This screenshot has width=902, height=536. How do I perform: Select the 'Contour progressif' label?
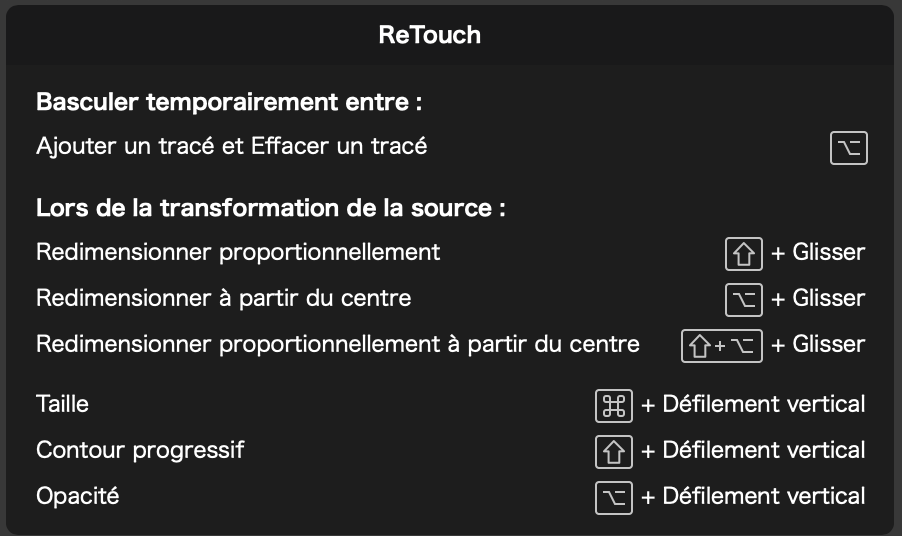click(140, 450)
